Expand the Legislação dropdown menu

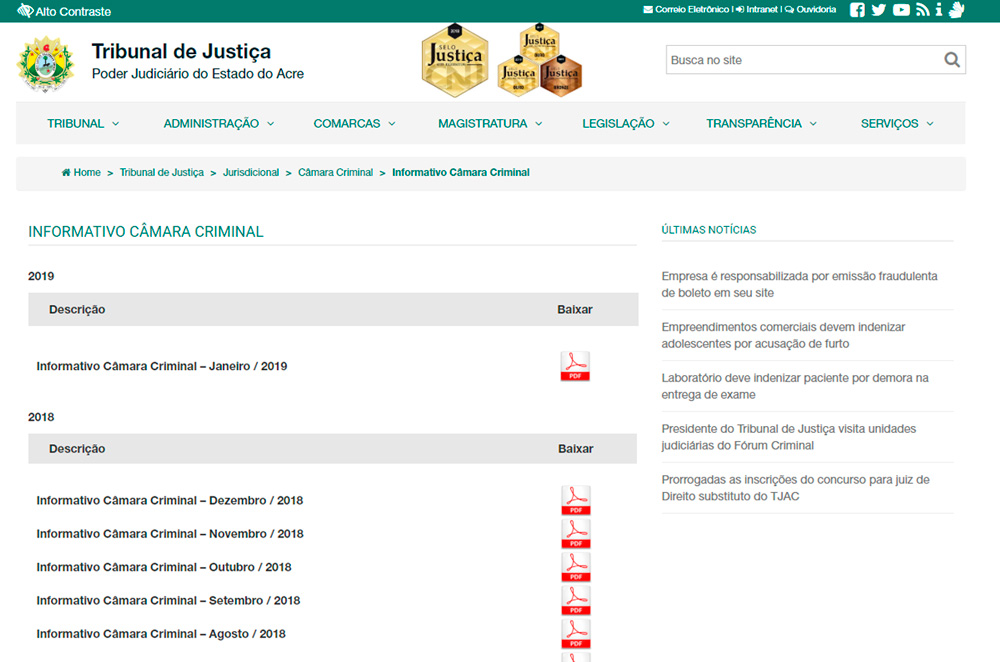pyautogui.click(x=625, y=124)
